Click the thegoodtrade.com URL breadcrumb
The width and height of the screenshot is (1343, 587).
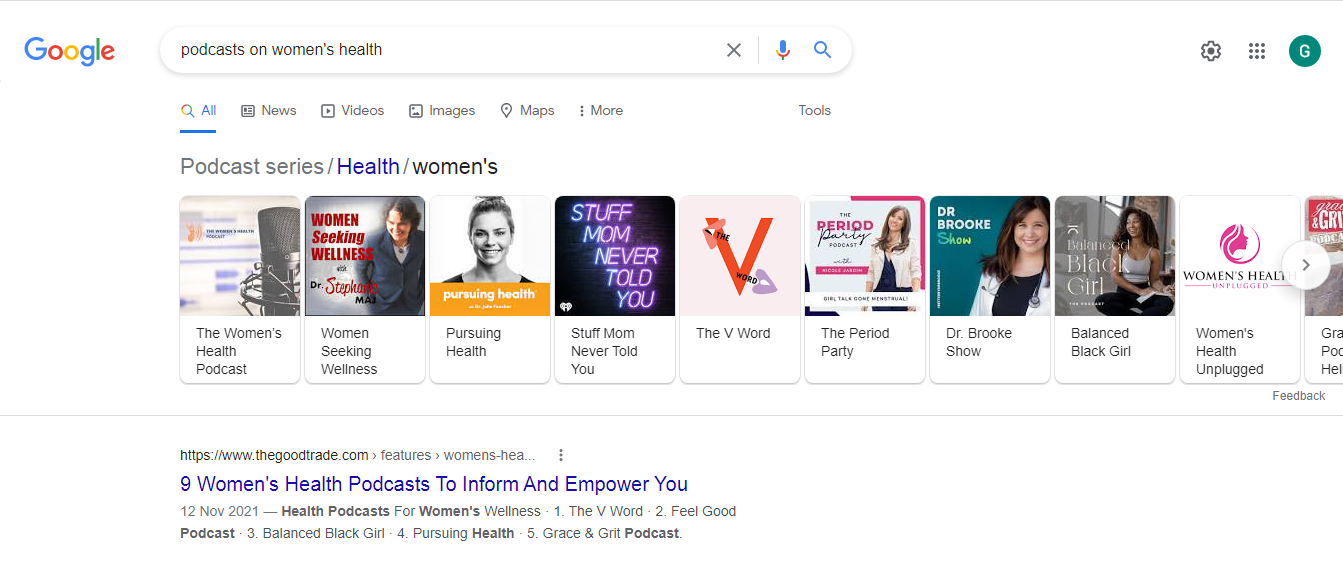(358, 455)
